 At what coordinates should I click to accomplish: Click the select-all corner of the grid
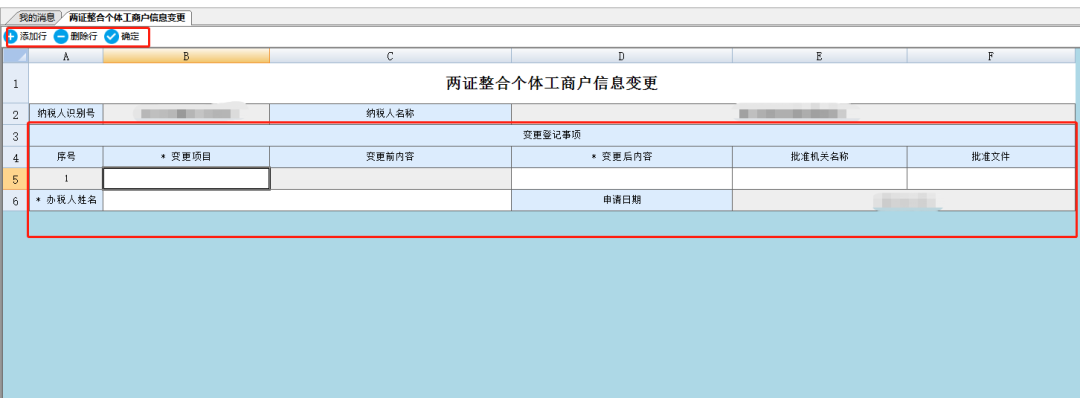pyautogui.click(x=15, y=56)
